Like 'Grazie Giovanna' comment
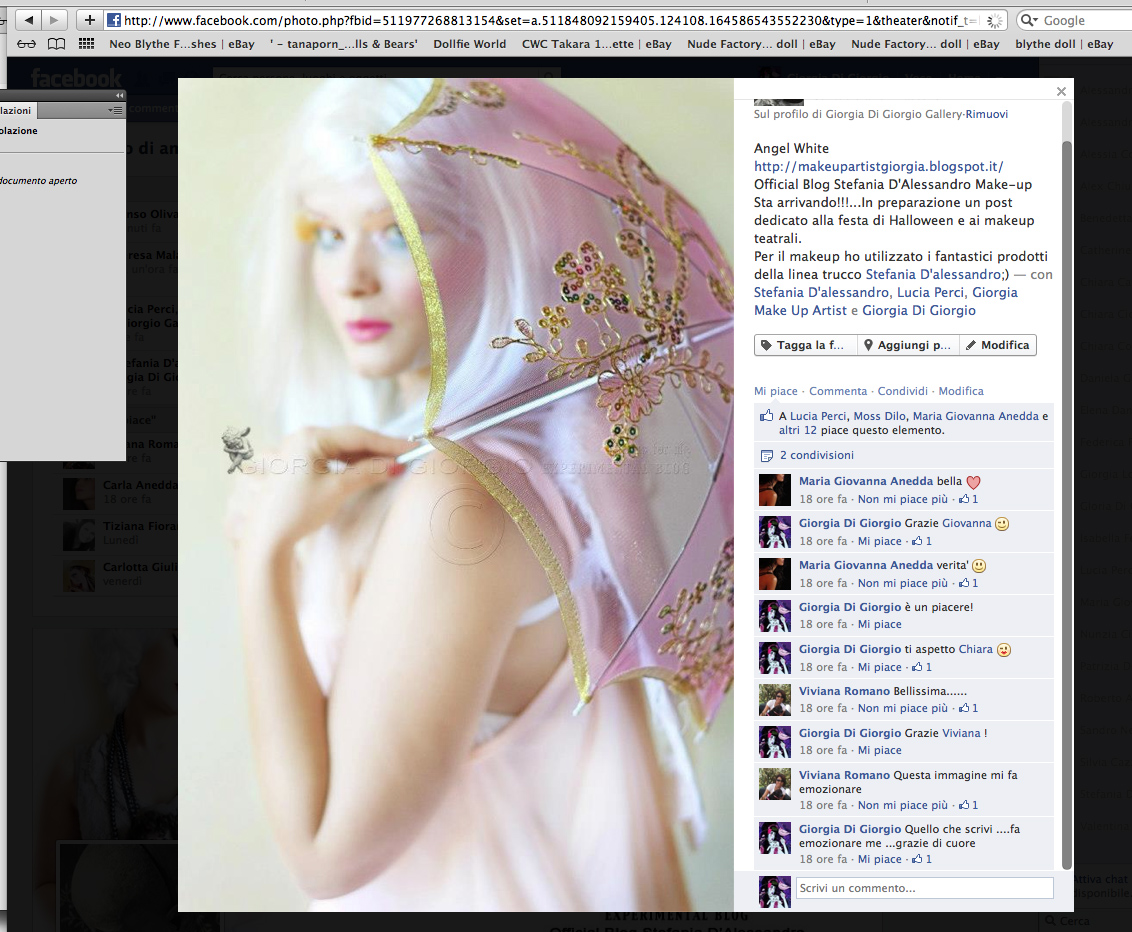 [x=879, y=541]
